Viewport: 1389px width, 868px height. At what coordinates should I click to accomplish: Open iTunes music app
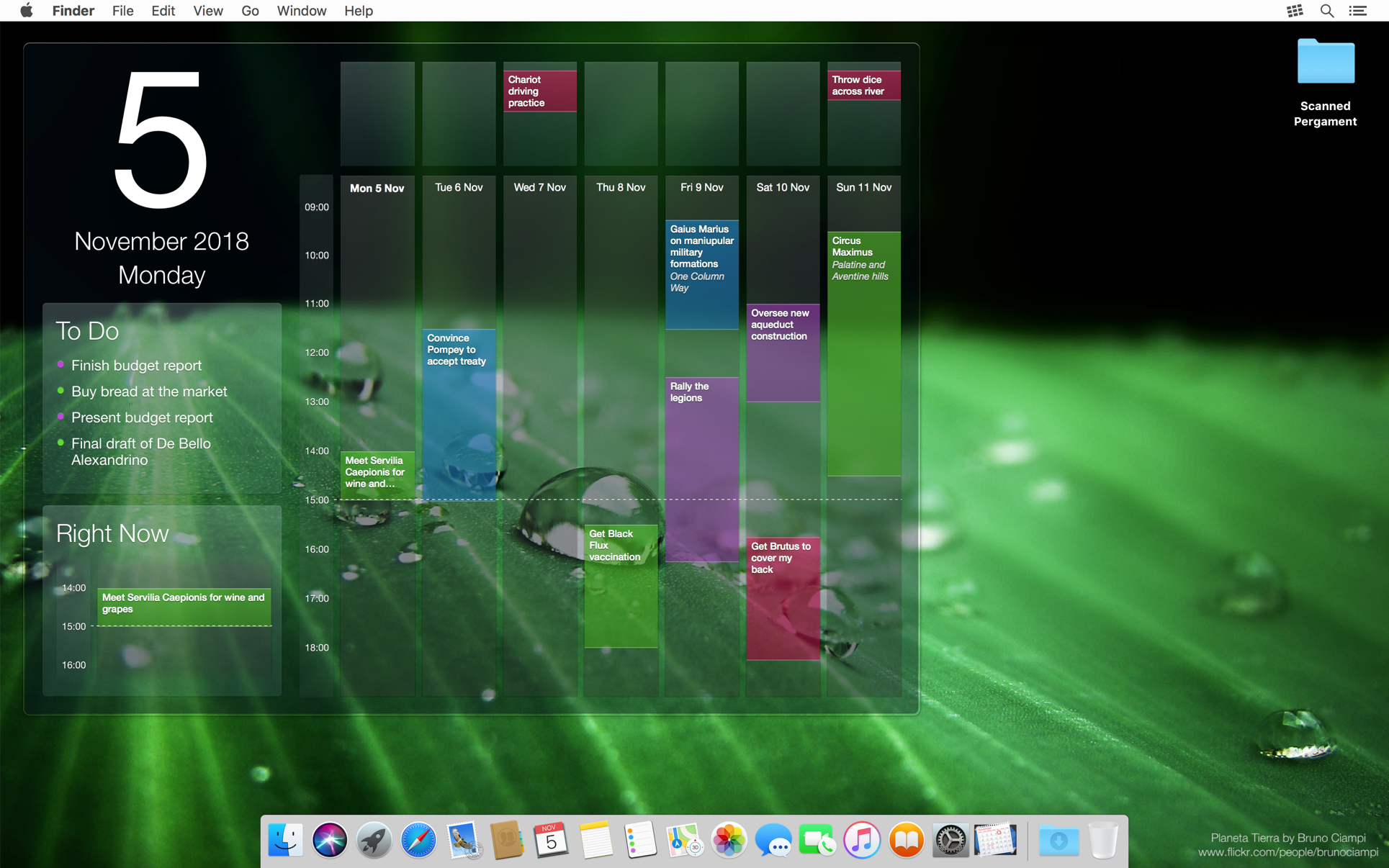[862, 840]
